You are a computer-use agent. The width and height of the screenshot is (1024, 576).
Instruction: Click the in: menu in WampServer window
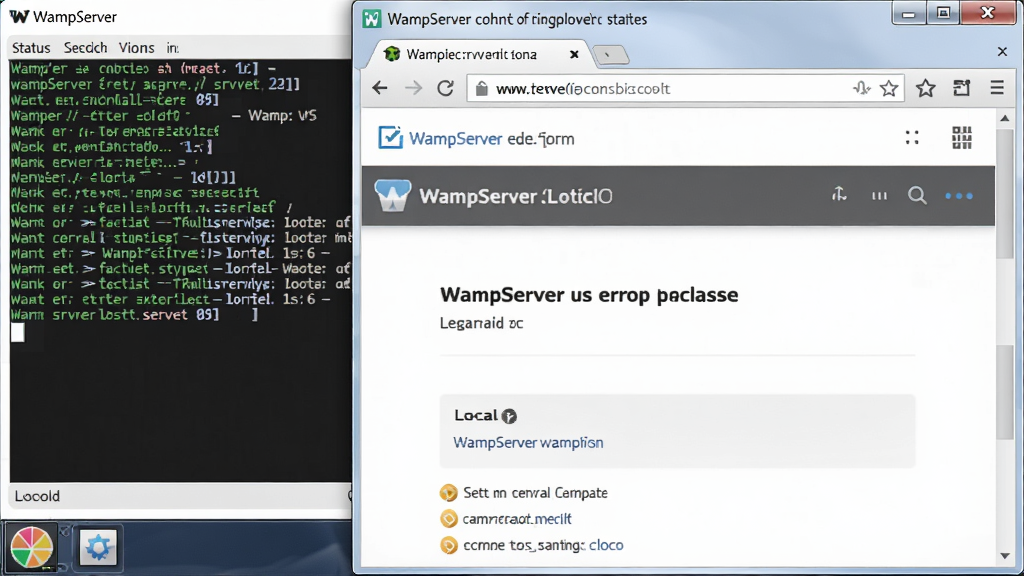point(172,48)
